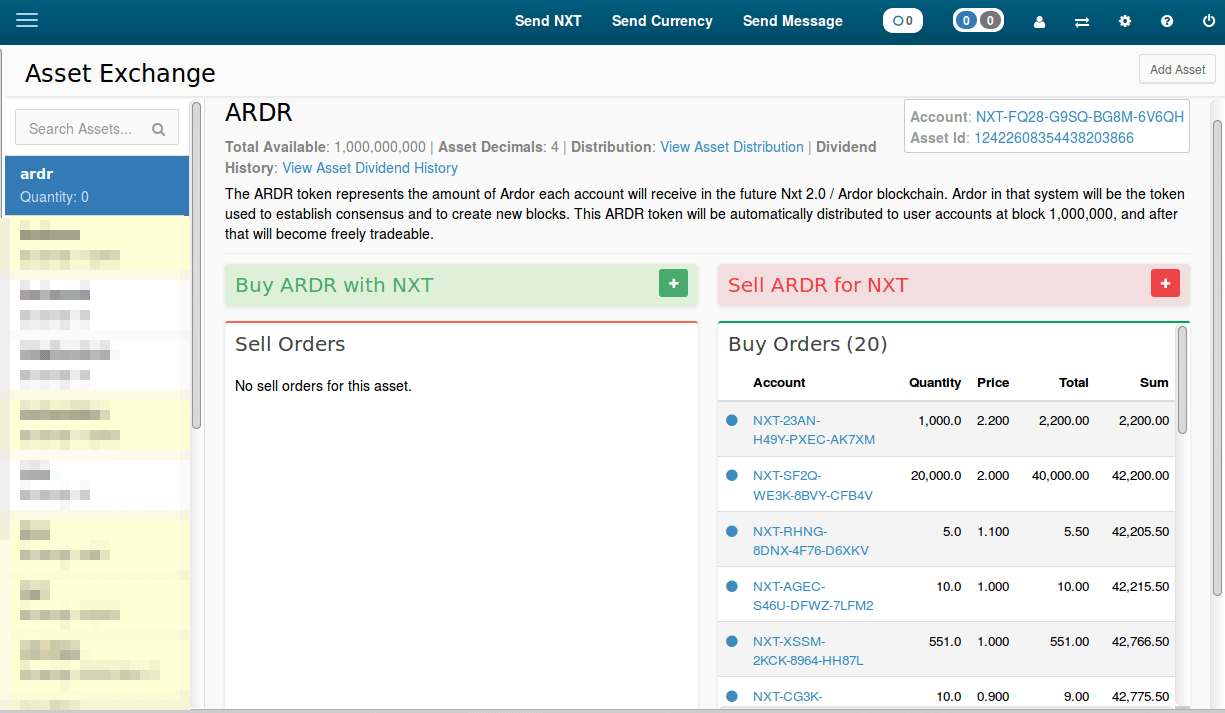This screenshot has width=1225, height=713.
Task: Click the magnifier icon in Search Assets
Action: tap(158, 129)
